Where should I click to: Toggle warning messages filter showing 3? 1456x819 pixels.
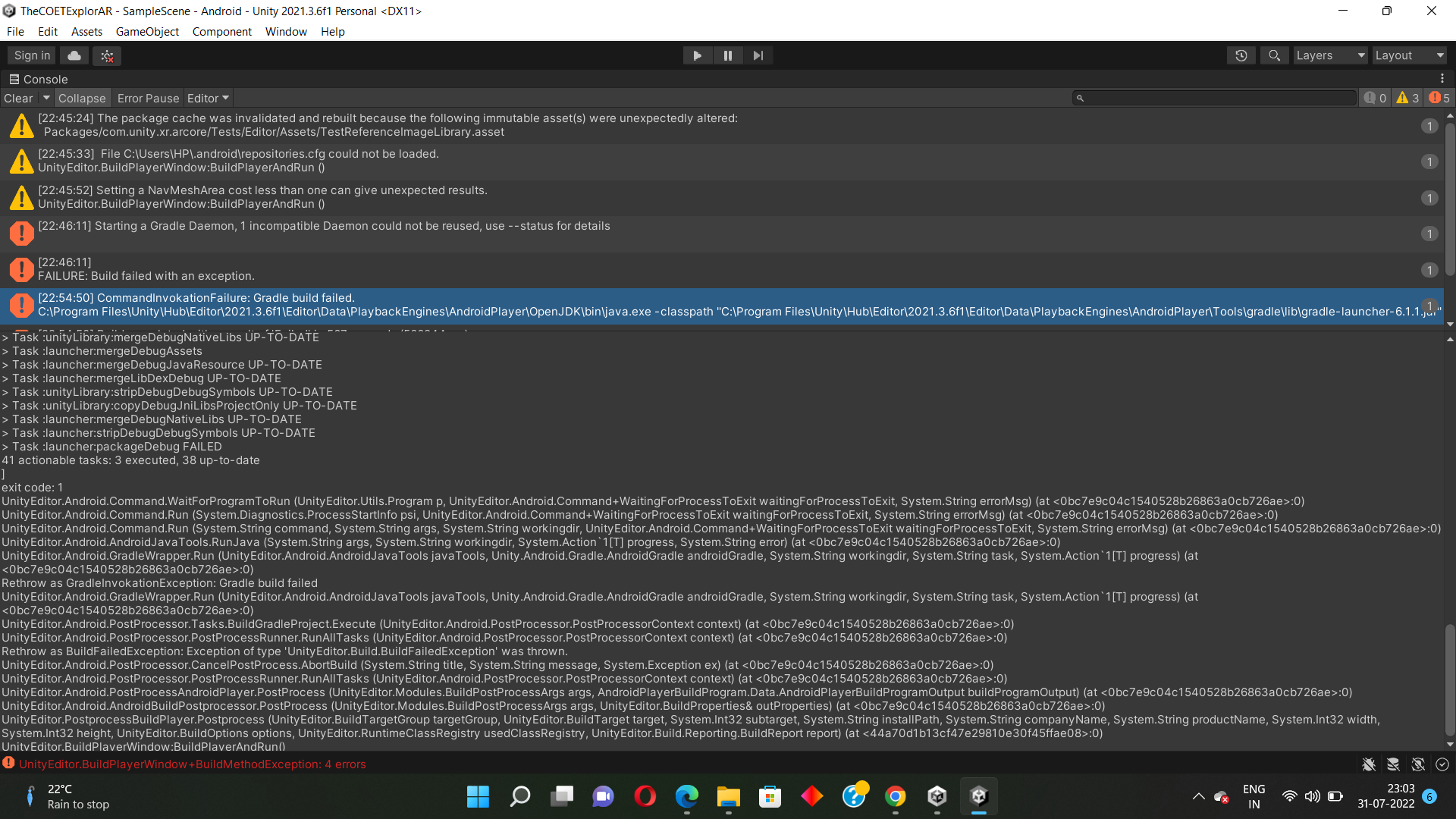(x=1407, y=98)
